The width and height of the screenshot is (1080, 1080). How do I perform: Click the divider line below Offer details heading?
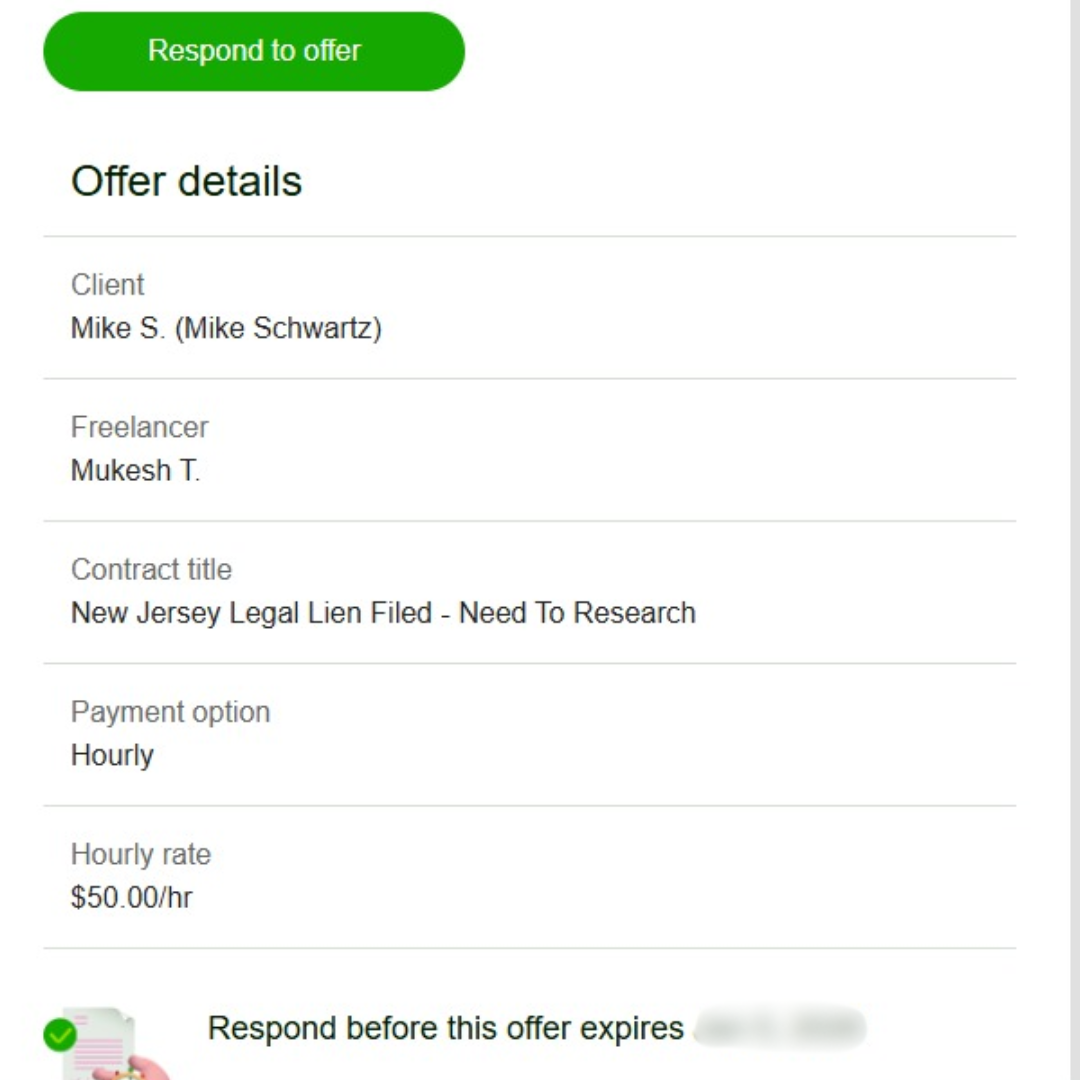click(x=529, y=237)
